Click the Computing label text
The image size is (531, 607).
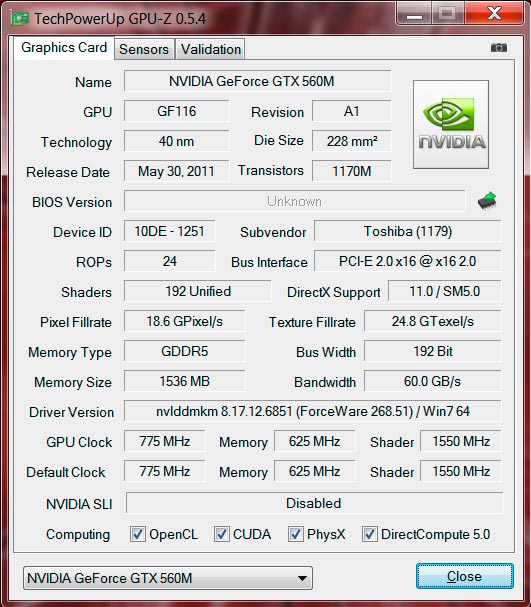[78, 535]
